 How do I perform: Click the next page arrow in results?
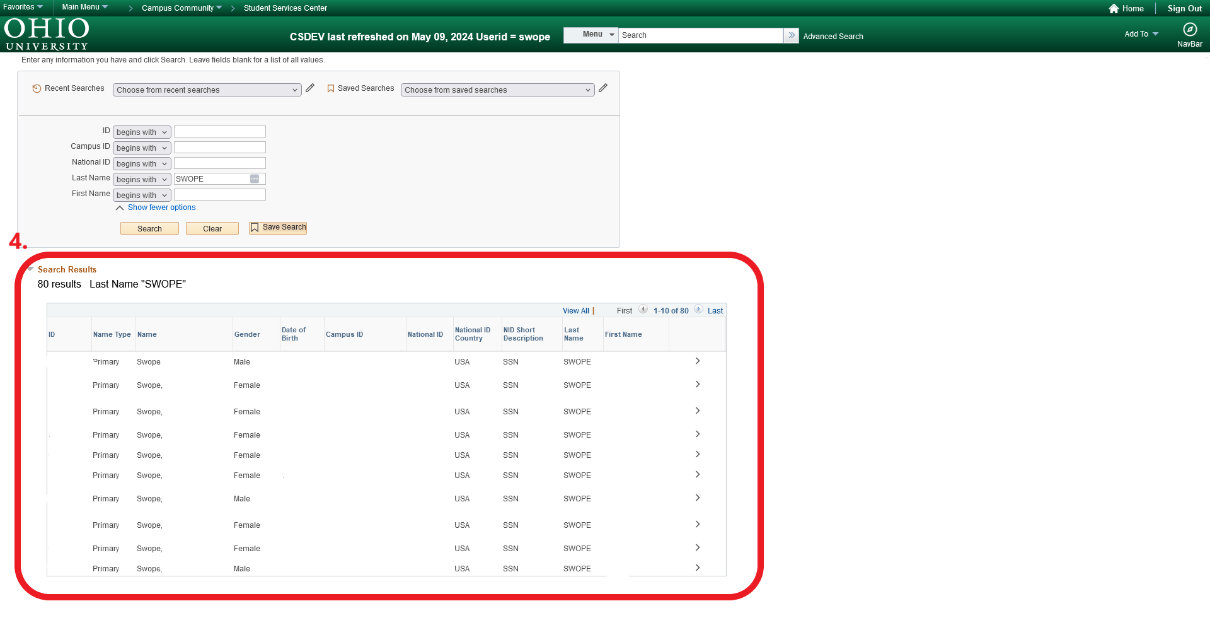click(698, 310)
